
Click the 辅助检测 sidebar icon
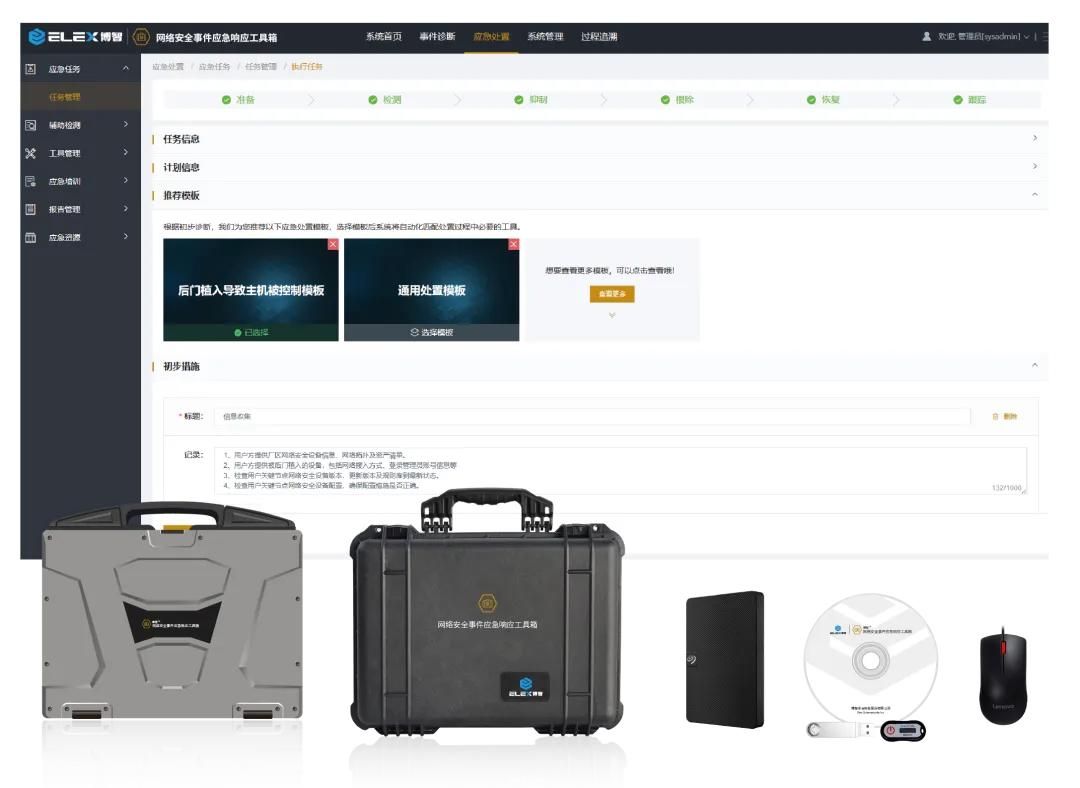(30, 125)
